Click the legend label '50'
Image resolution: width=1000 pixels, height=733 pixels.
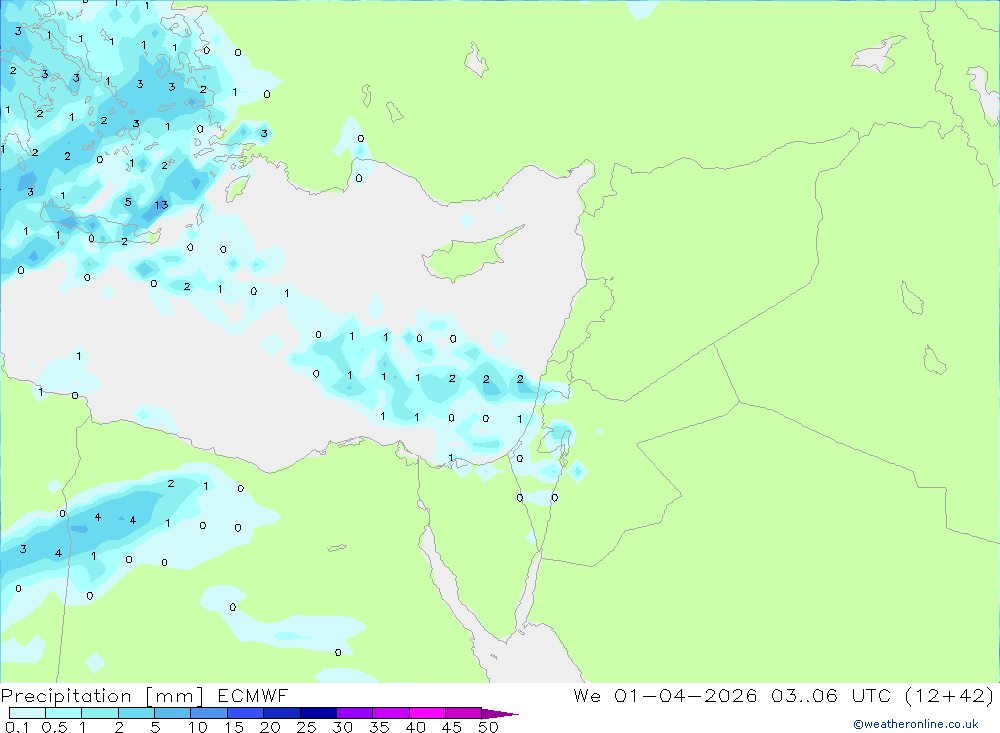pos(489,727)
